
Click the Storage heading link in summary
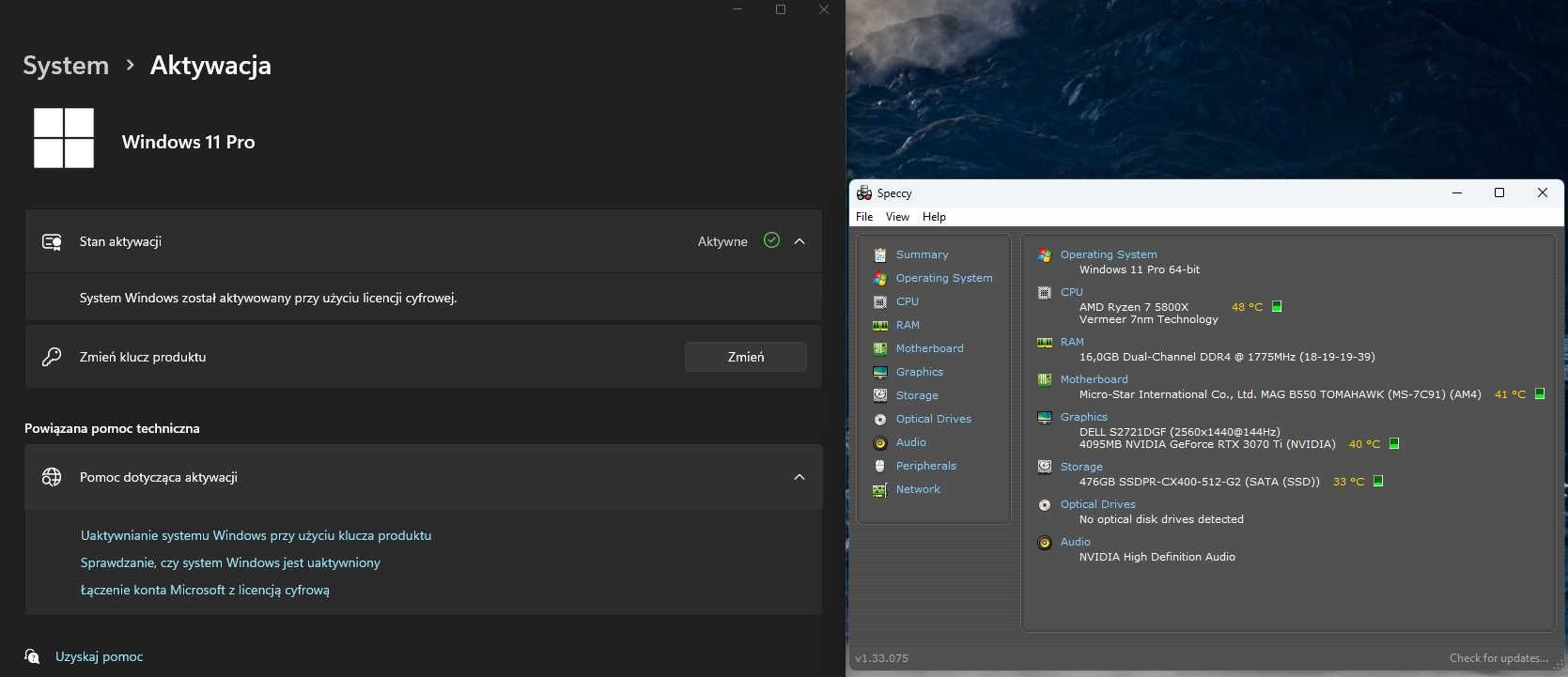1081,467
